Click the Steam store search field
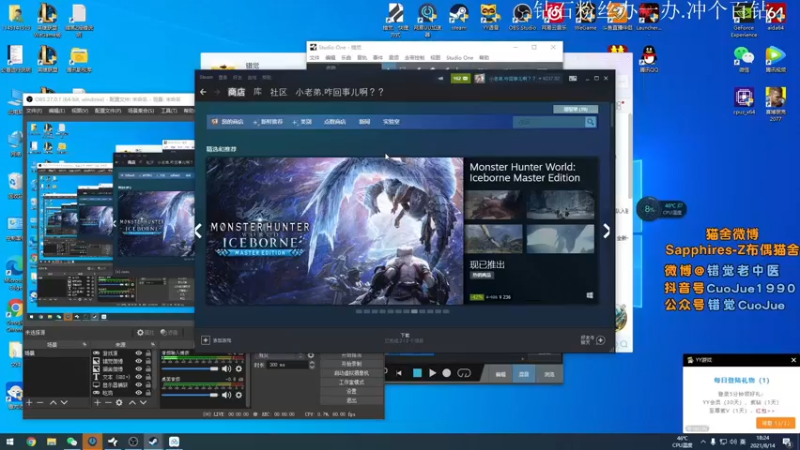The height and width of the screenshot is (450, 800). click(549, 122)
